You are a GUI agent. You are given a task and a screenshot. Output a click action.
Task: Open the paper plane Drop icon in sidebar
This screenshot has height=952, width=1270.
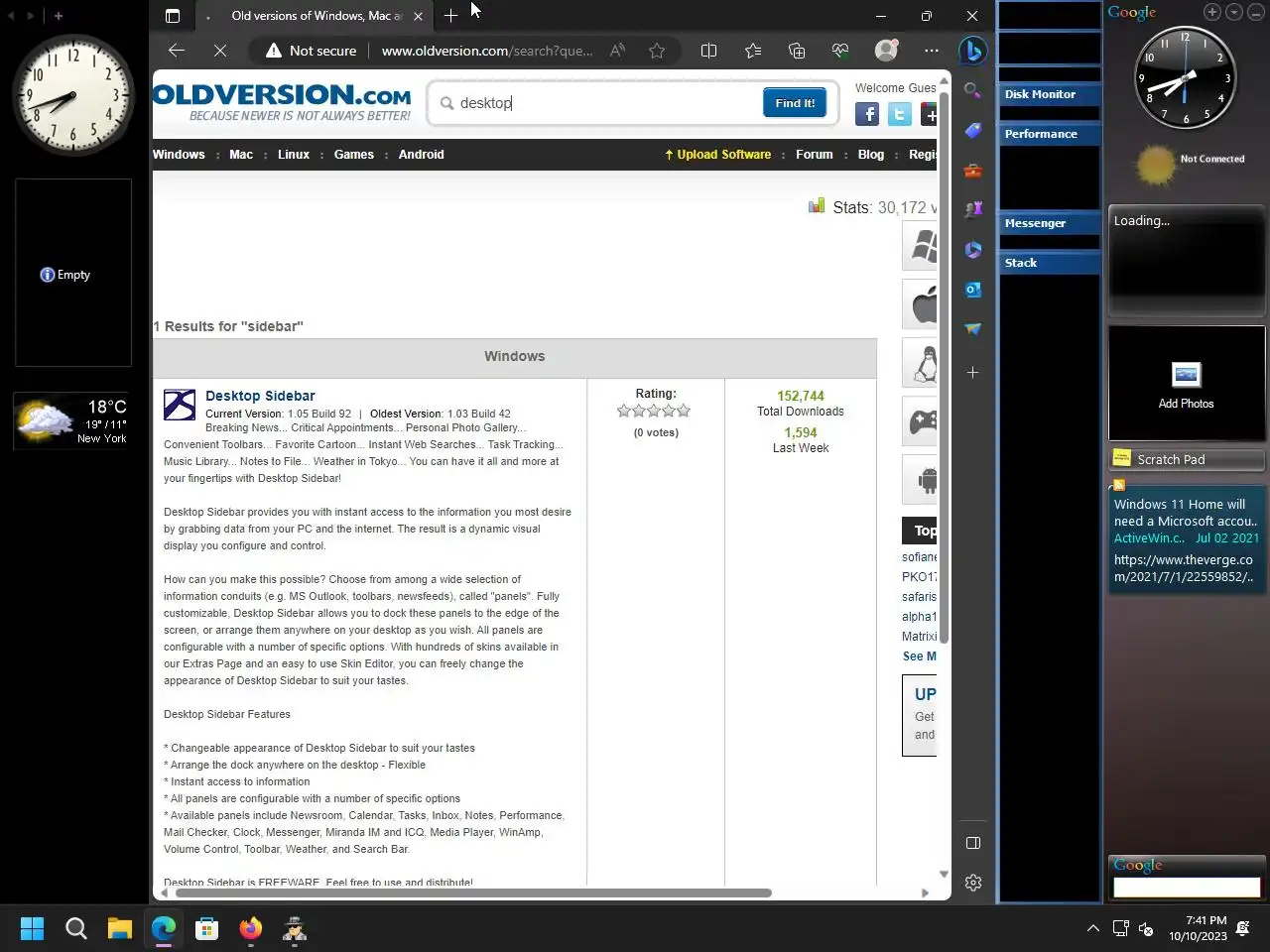973,329
